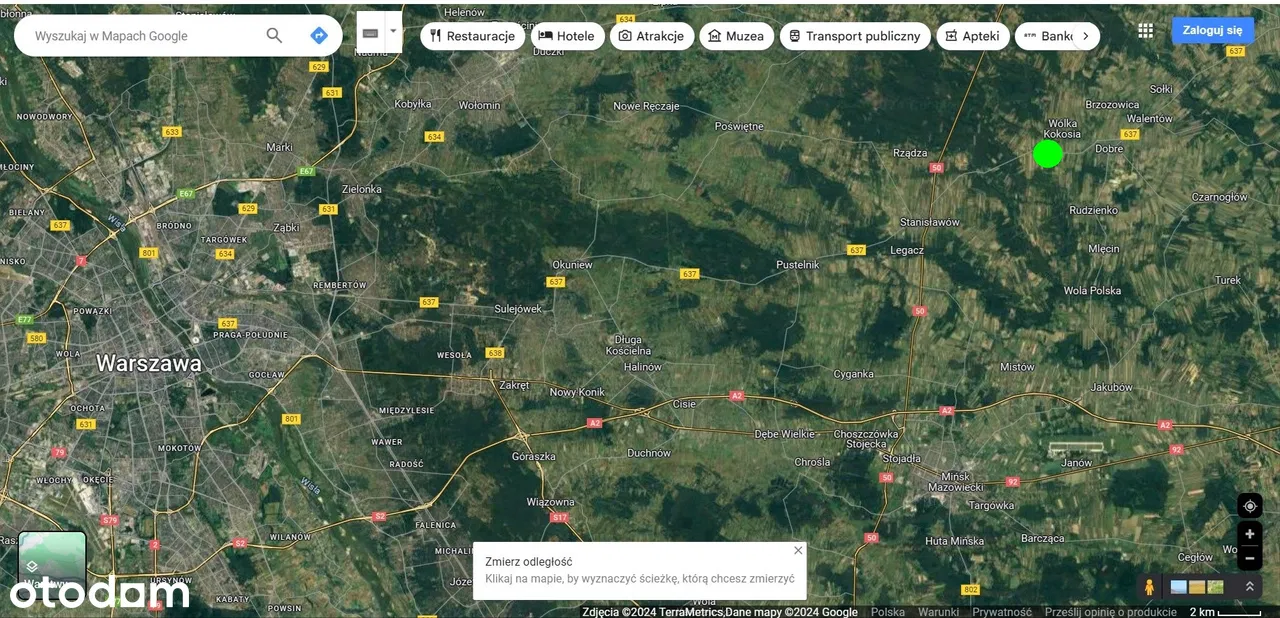Open input tools dropdown arrow

[x=393, y=31]
